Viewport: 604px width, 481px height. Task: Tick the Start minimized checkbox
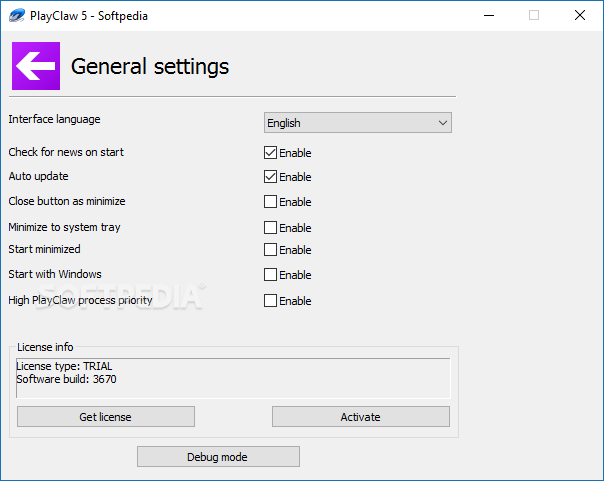point(270,250)
